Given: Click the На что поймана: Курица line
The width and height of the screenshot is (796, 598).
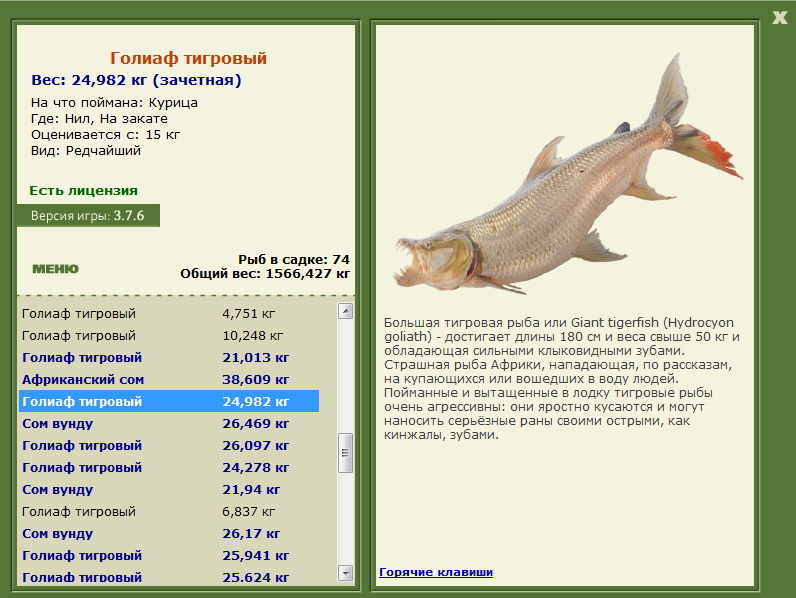Looking at the screenshot, I should click(x=114, y=103).
